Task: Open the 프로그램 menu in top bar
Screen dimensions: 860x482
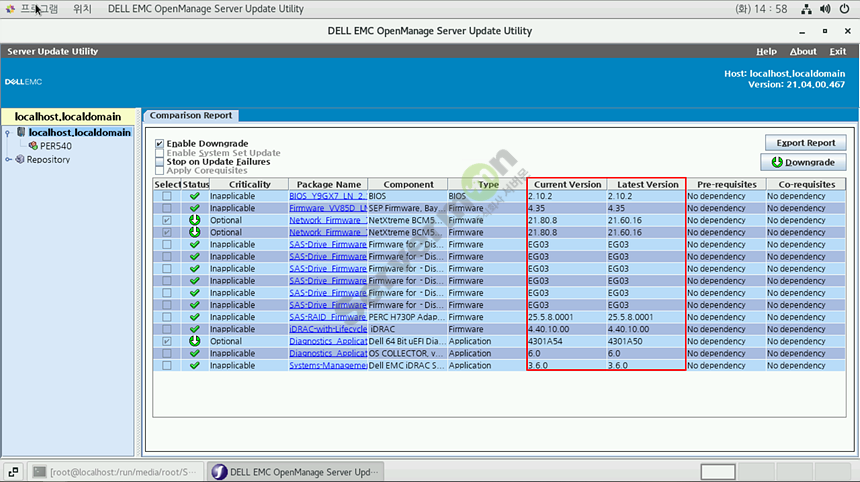Action: click(x=39, y=9)
